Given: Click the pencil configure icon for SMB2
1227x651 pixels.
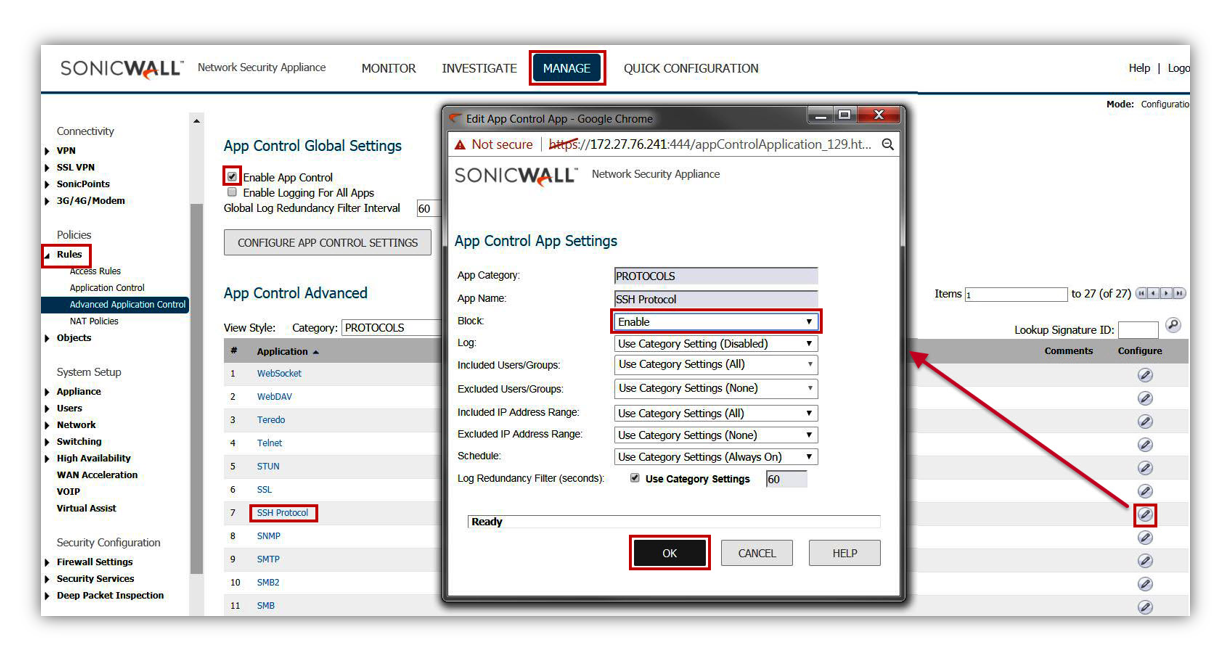Looking at the screenshot, I should (1145, 583).
